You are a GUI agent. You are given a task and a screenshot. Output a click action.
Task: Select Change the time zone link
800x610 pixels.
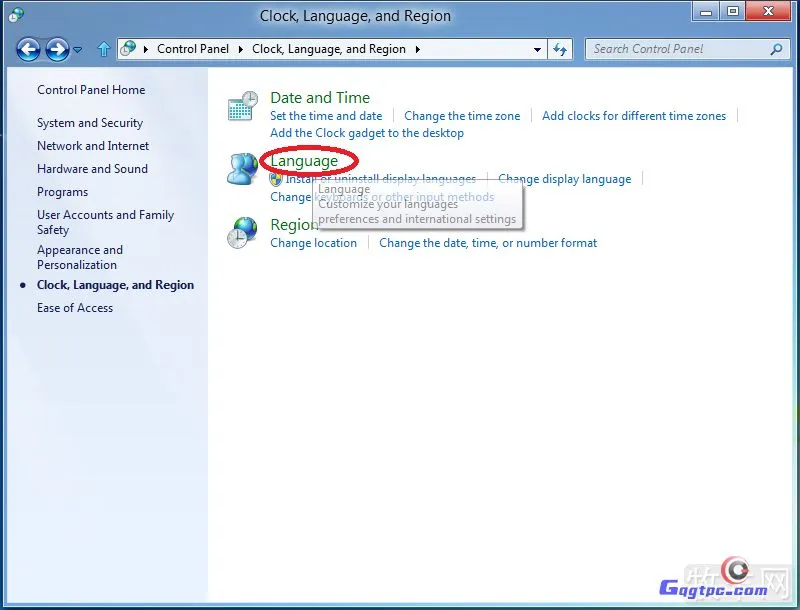pos(462,116)
